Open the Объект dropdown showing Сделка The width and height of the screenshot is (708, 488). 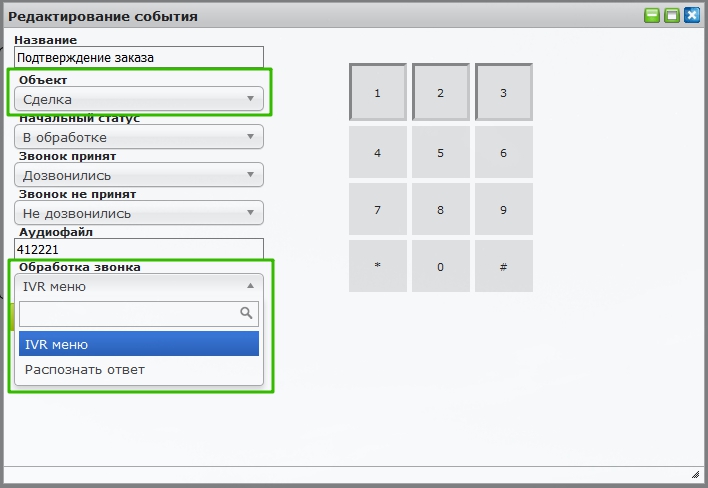[139, 99]
